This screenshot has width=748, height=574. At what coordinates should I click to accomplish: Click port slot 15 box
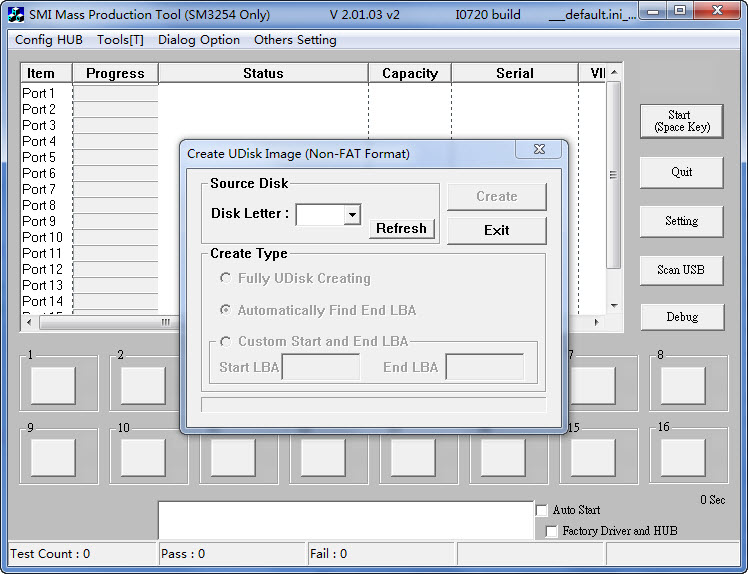point(593,458)
